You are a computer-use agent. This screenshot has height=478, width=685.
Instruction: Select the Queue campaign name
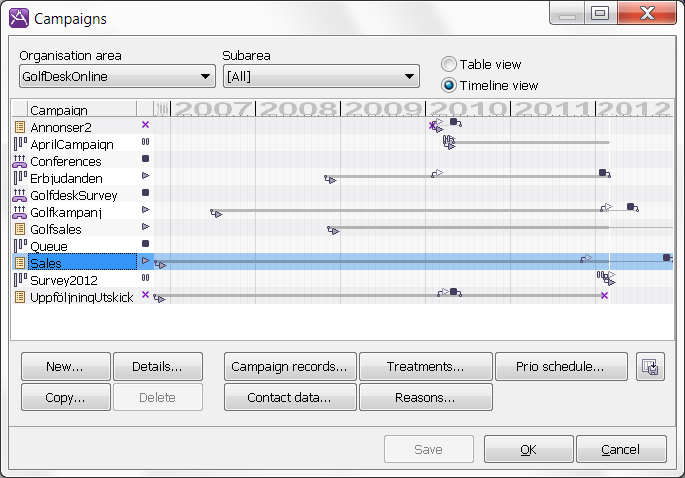48,246
